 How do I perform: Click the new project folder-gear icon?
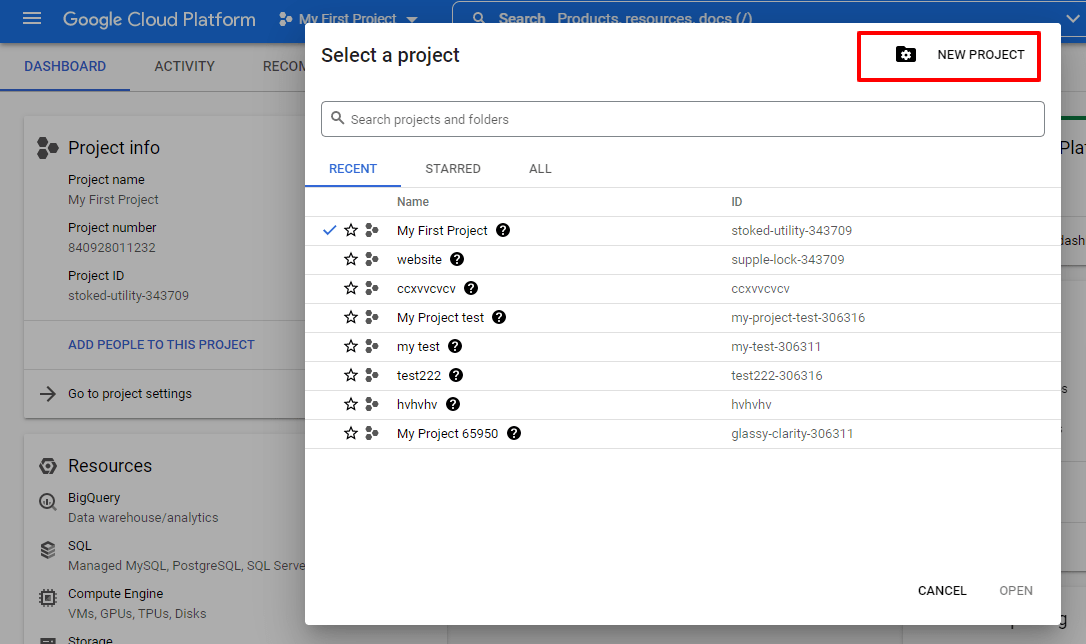coord(906,55)
